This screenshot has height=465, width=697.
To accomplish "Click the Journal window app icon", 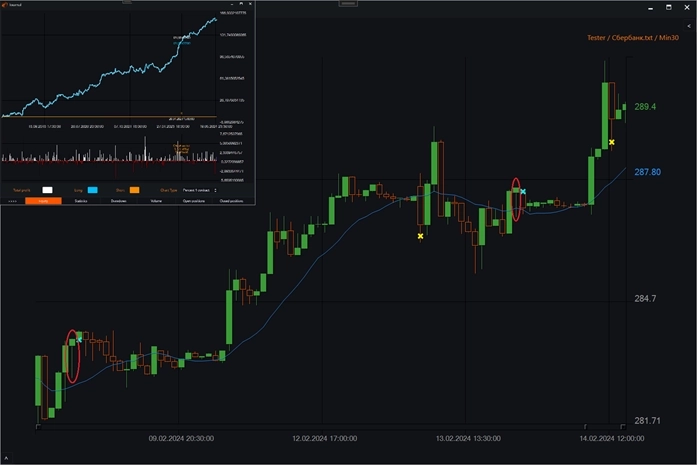I will (5, 4).
